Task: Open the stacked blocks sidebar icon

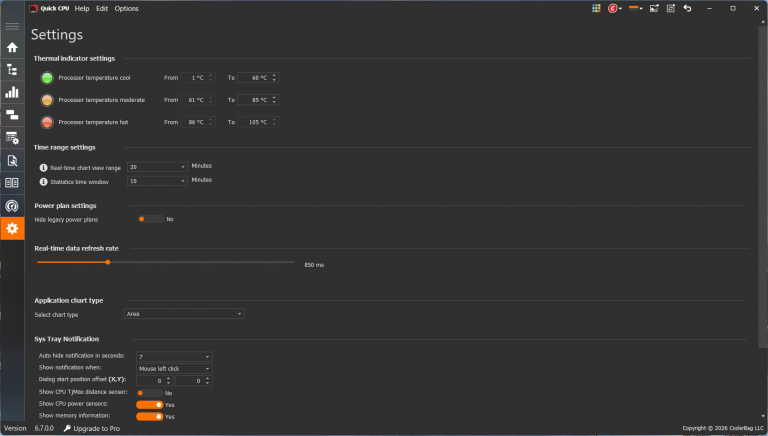Action: [12, 115]
